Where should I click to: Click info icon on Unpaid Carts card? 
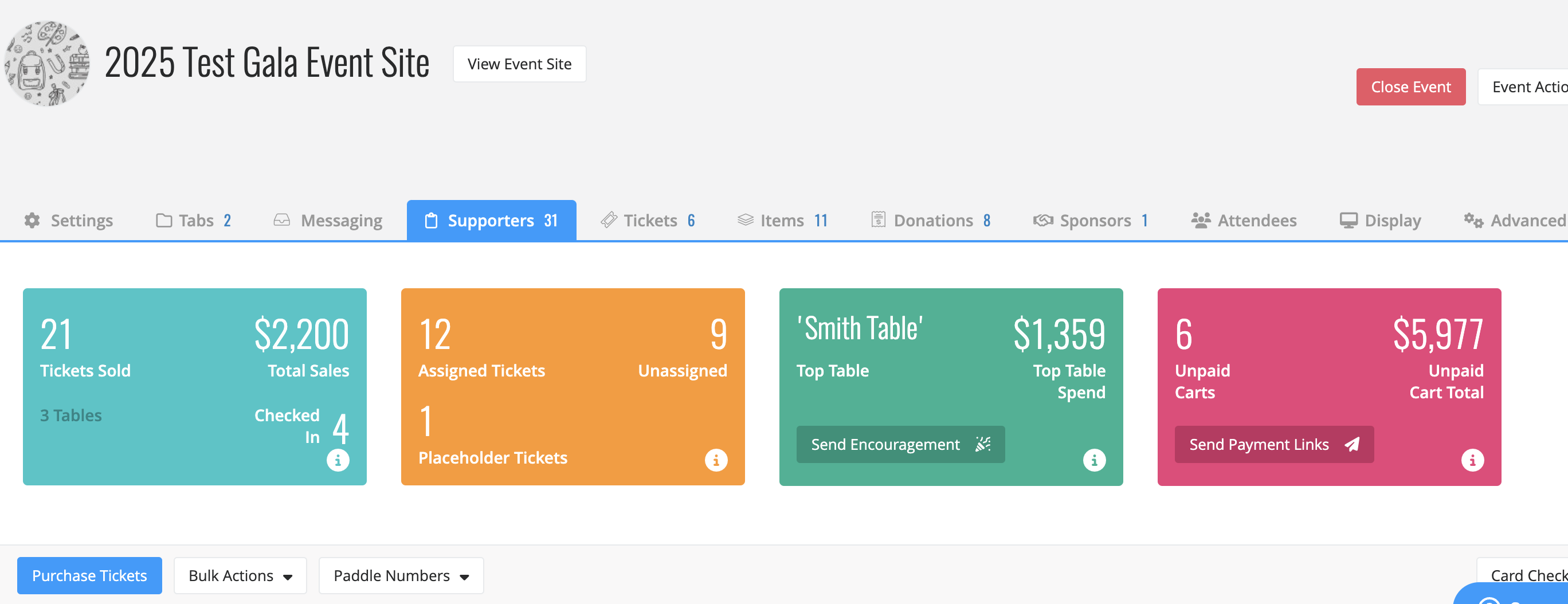tap(1472, 460)
